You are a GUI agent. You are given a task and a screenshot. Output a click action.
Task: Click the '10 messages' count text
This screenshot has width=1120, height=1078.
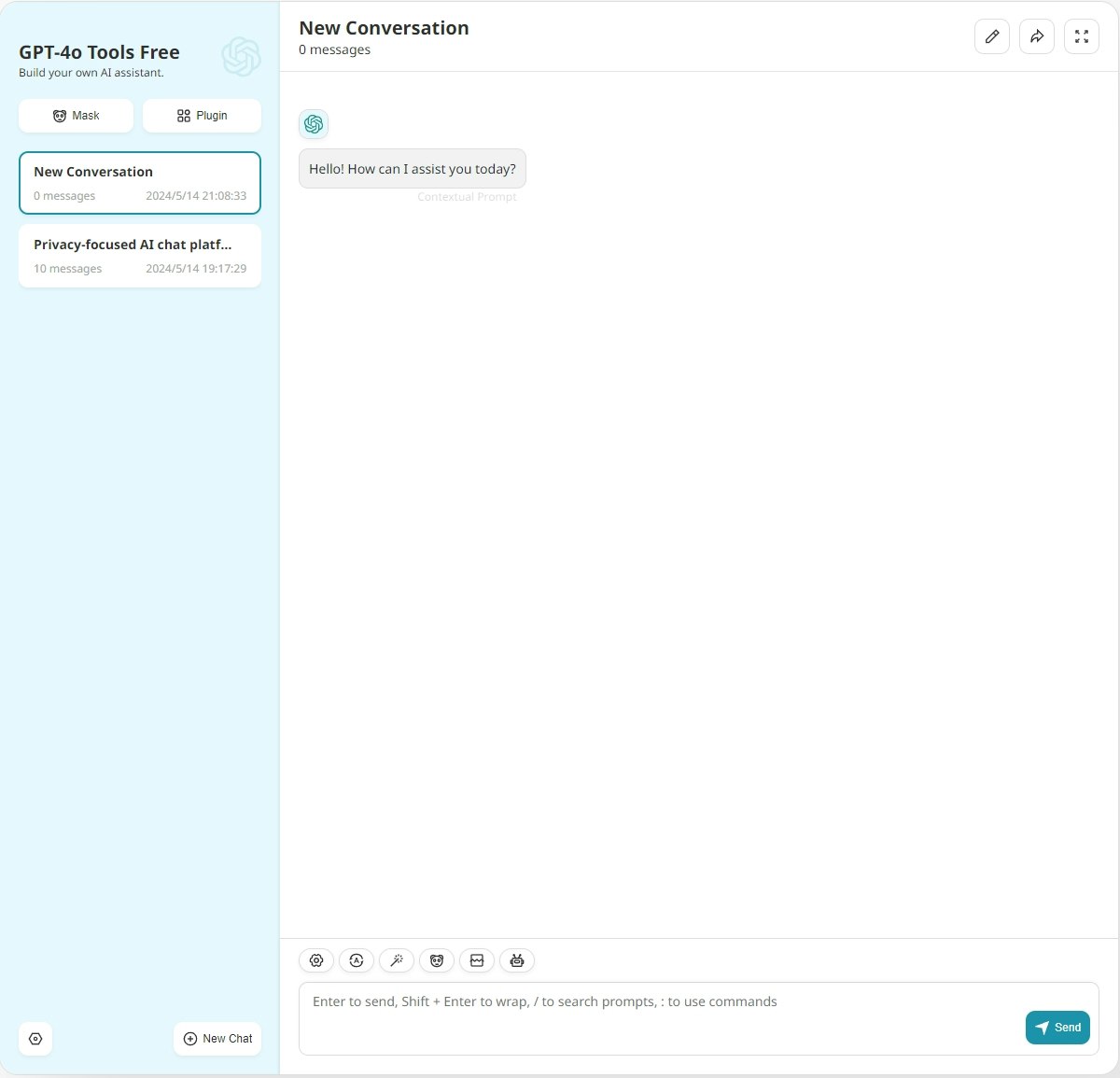click(x=68, y=269)
